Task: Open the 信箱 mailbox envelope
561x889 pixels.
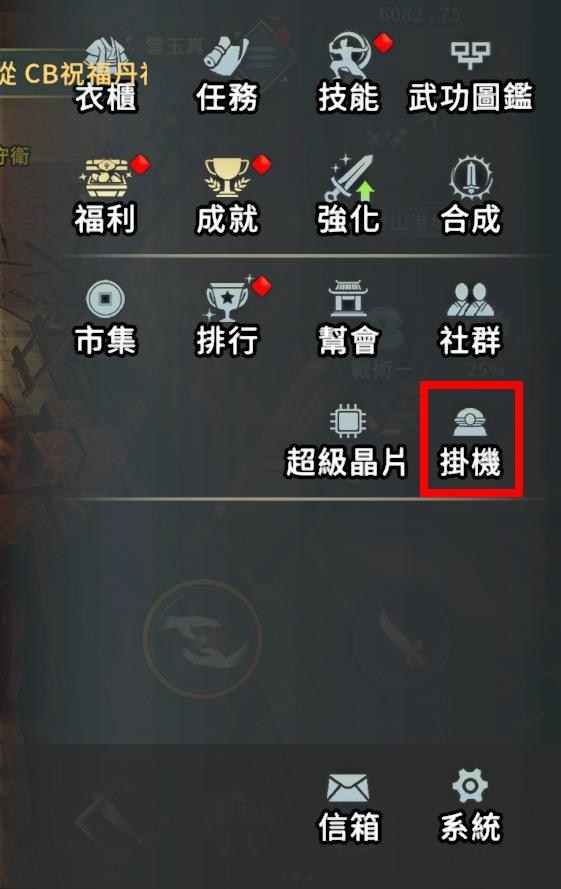Action: point(348,807)
